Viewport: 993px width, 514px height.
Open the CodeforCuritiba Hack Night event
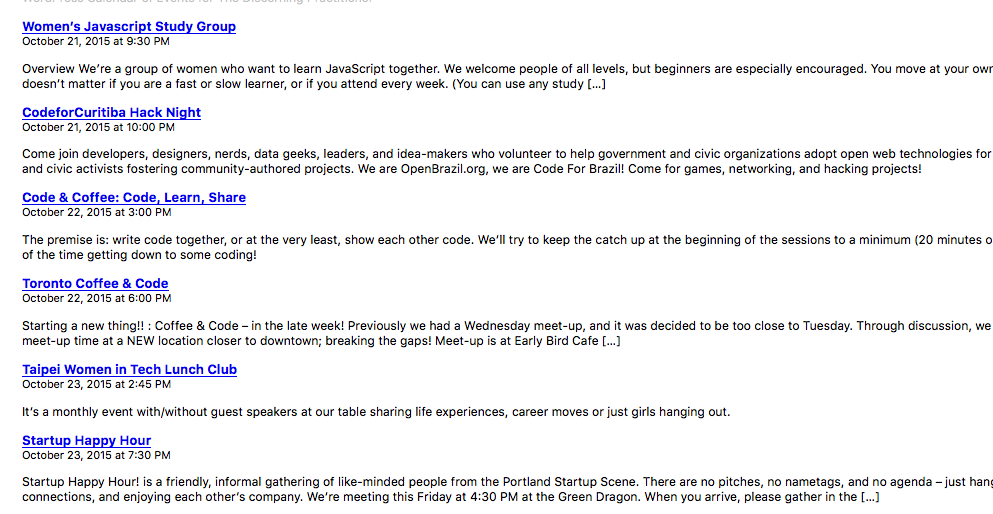coord(111,112)
